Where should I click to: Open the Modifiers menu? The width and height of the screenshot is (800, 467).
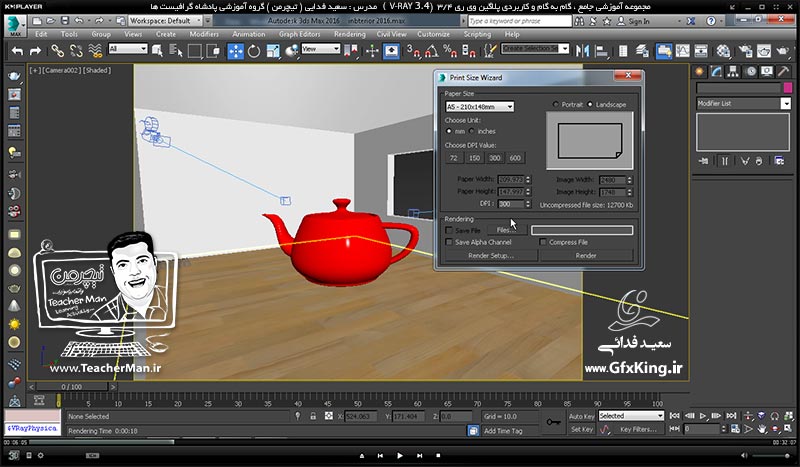(x=204, y=34)
